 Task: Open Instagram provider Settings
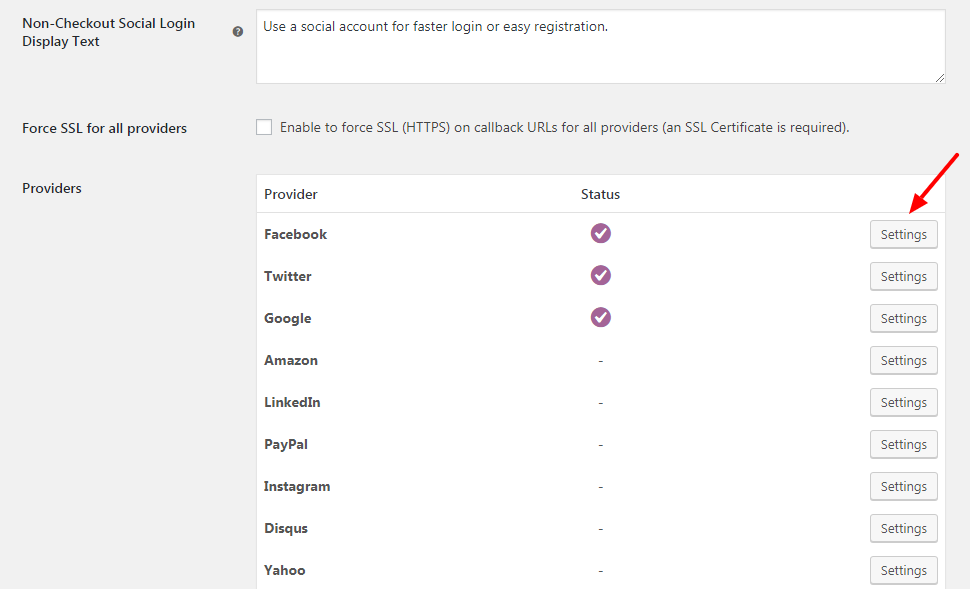pyautogui.click(x=904, y=487)
